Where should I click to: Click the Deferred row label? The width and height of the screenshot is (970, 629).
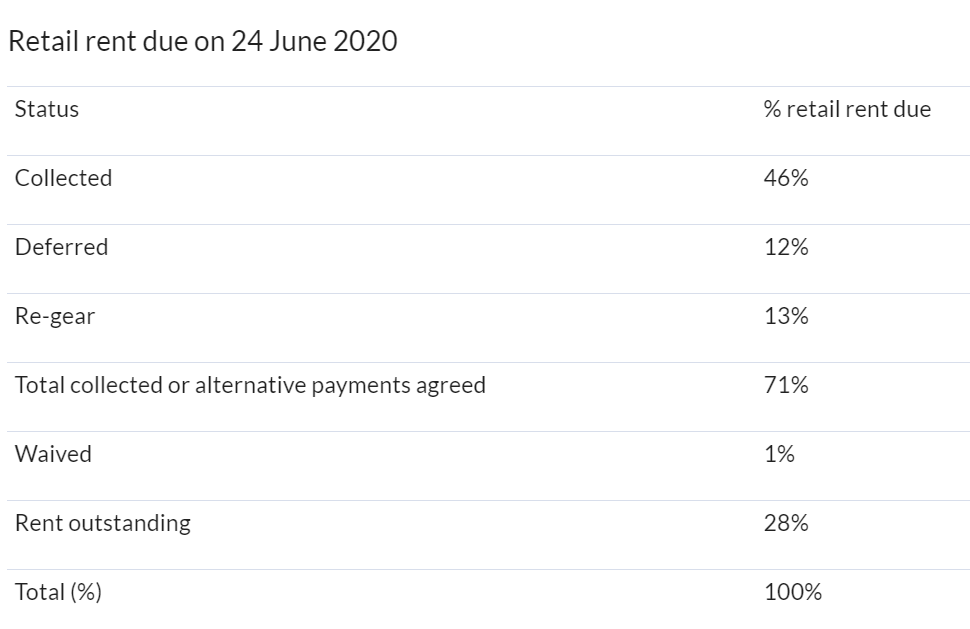tap(61, 247)
